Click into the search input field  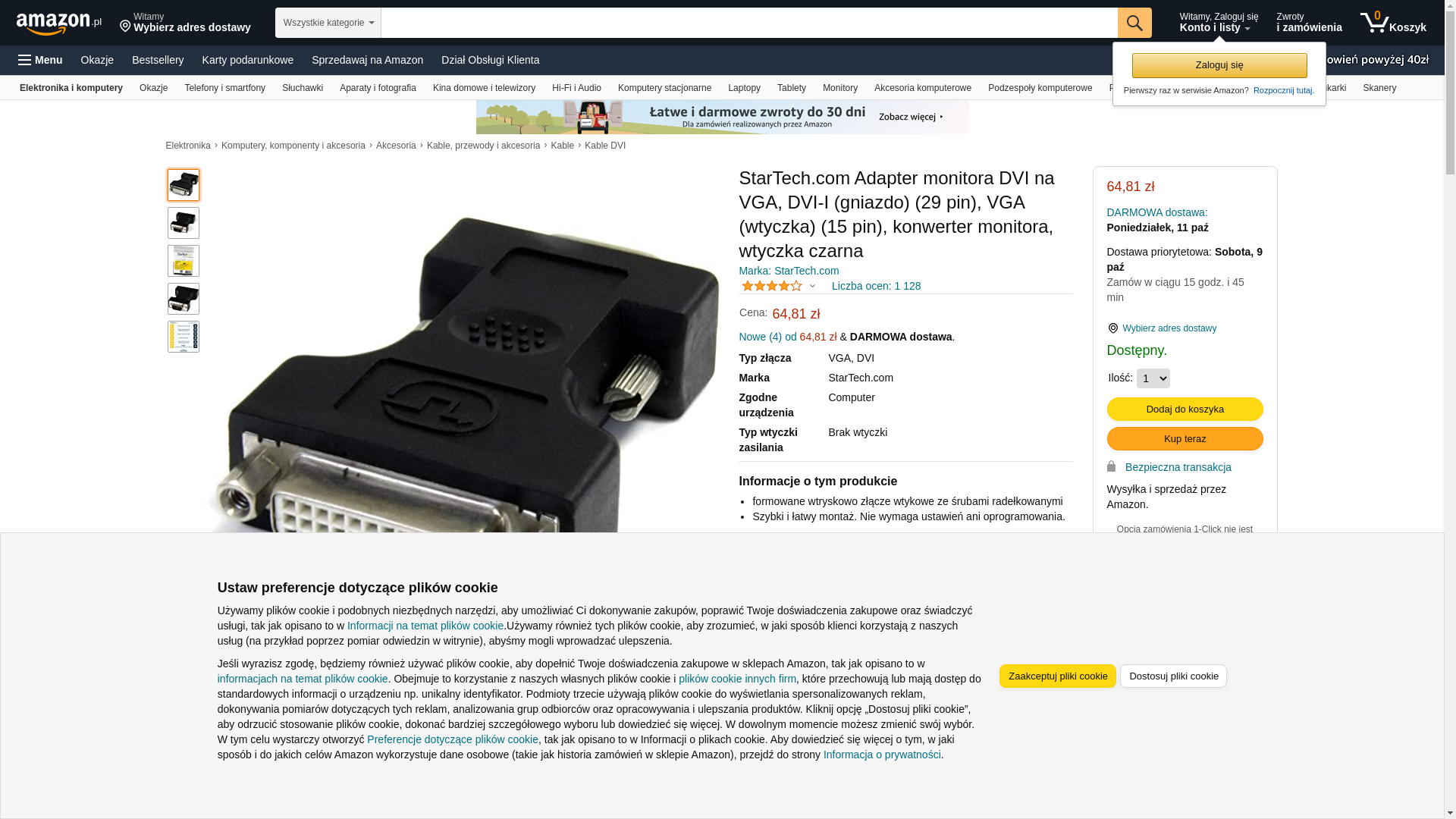(x=749, y=23)
